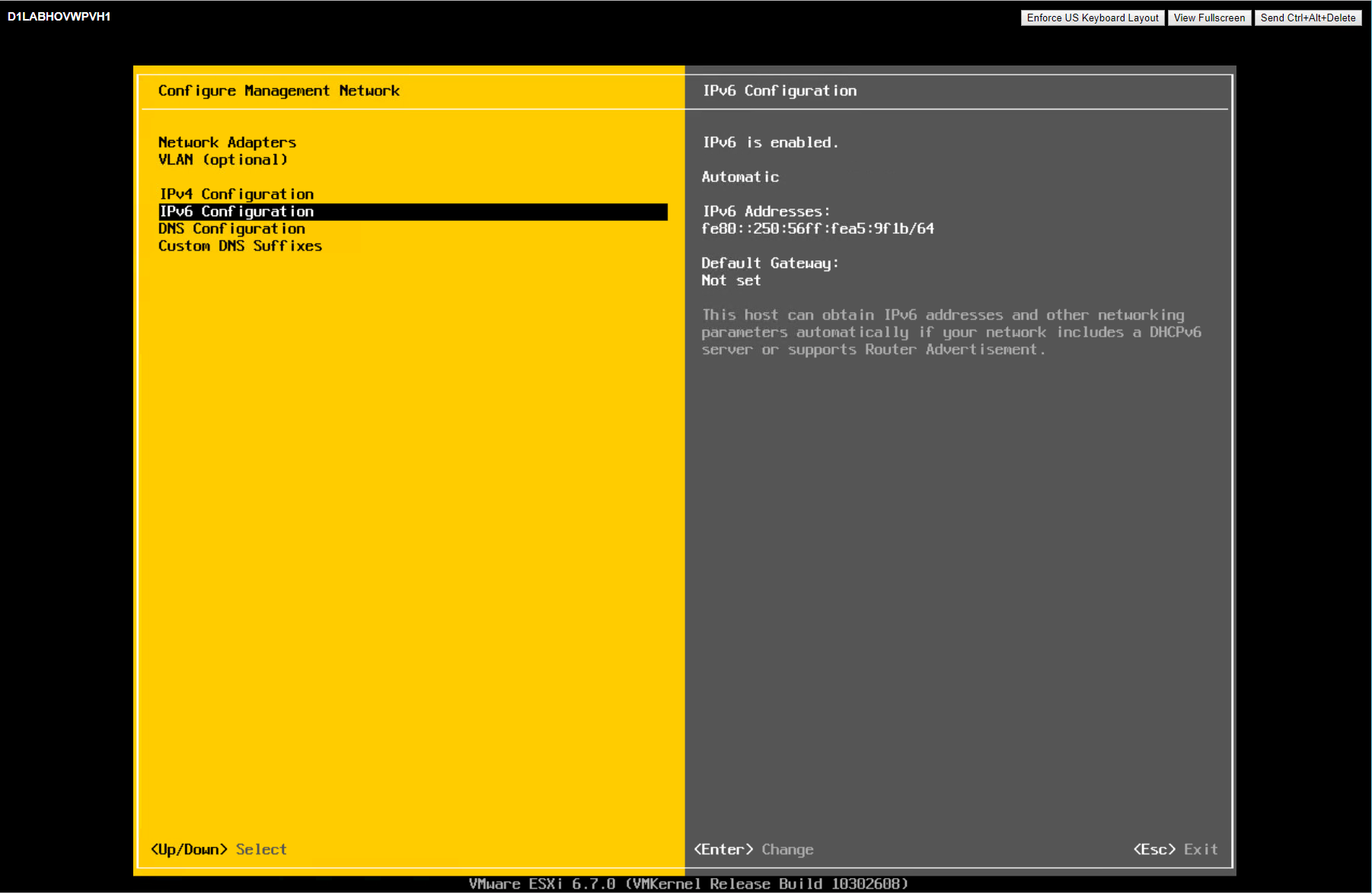The image size is (1372, 894).
Task: Click D1LABHOVWPVH1 console hostname title
Action: point(59,17)
